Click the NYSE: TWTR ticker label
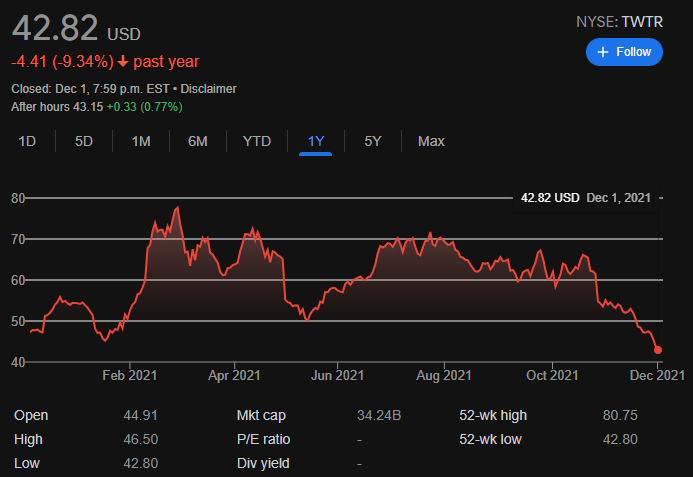693x477 pixels. click(x=619, y=22)
